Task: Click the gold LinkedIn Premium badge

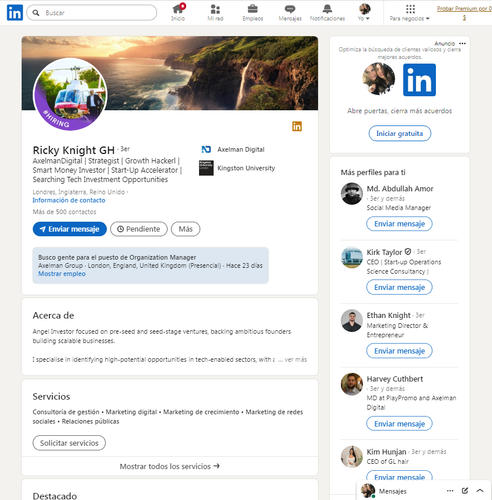Action: [297, 126]
